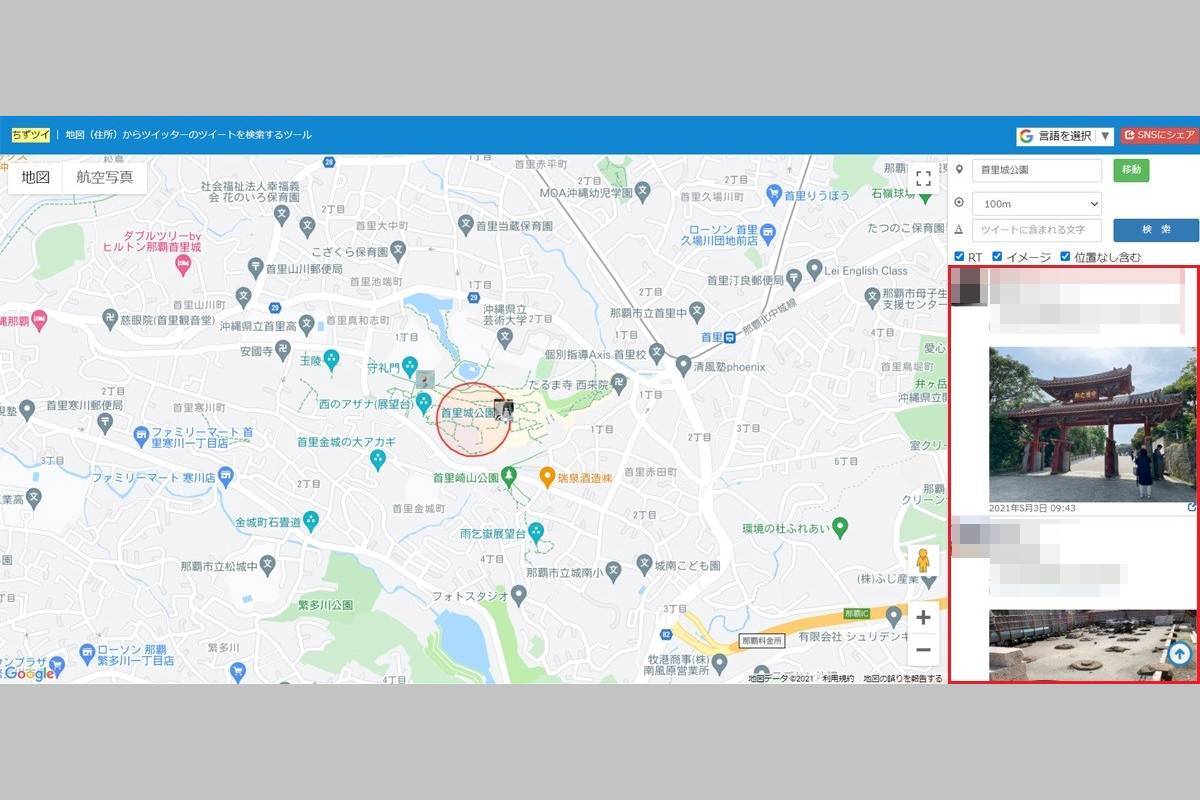Open the 100m radius dropdown

click(x=1037, y=204)
